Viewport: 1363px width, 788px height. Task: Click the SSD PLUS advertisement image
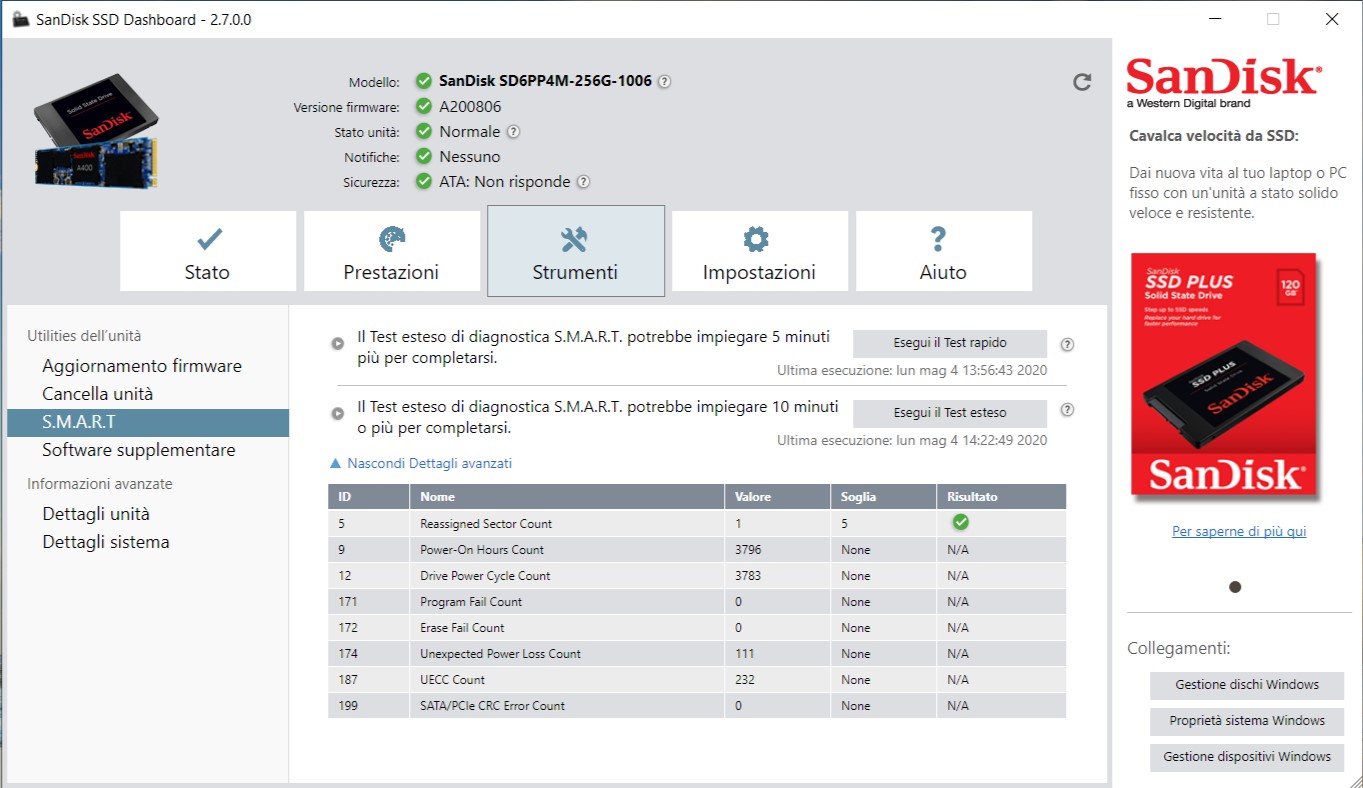click(x=1224, y=375)
